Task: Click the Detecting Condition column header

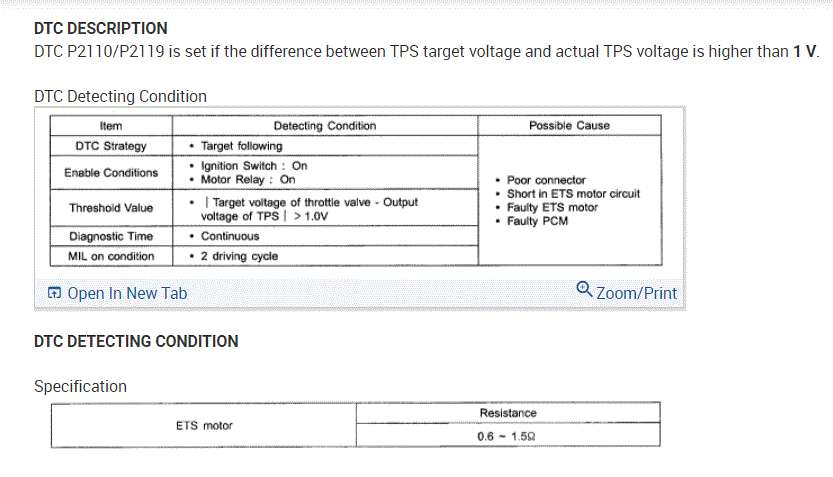Action: (325, 126)
